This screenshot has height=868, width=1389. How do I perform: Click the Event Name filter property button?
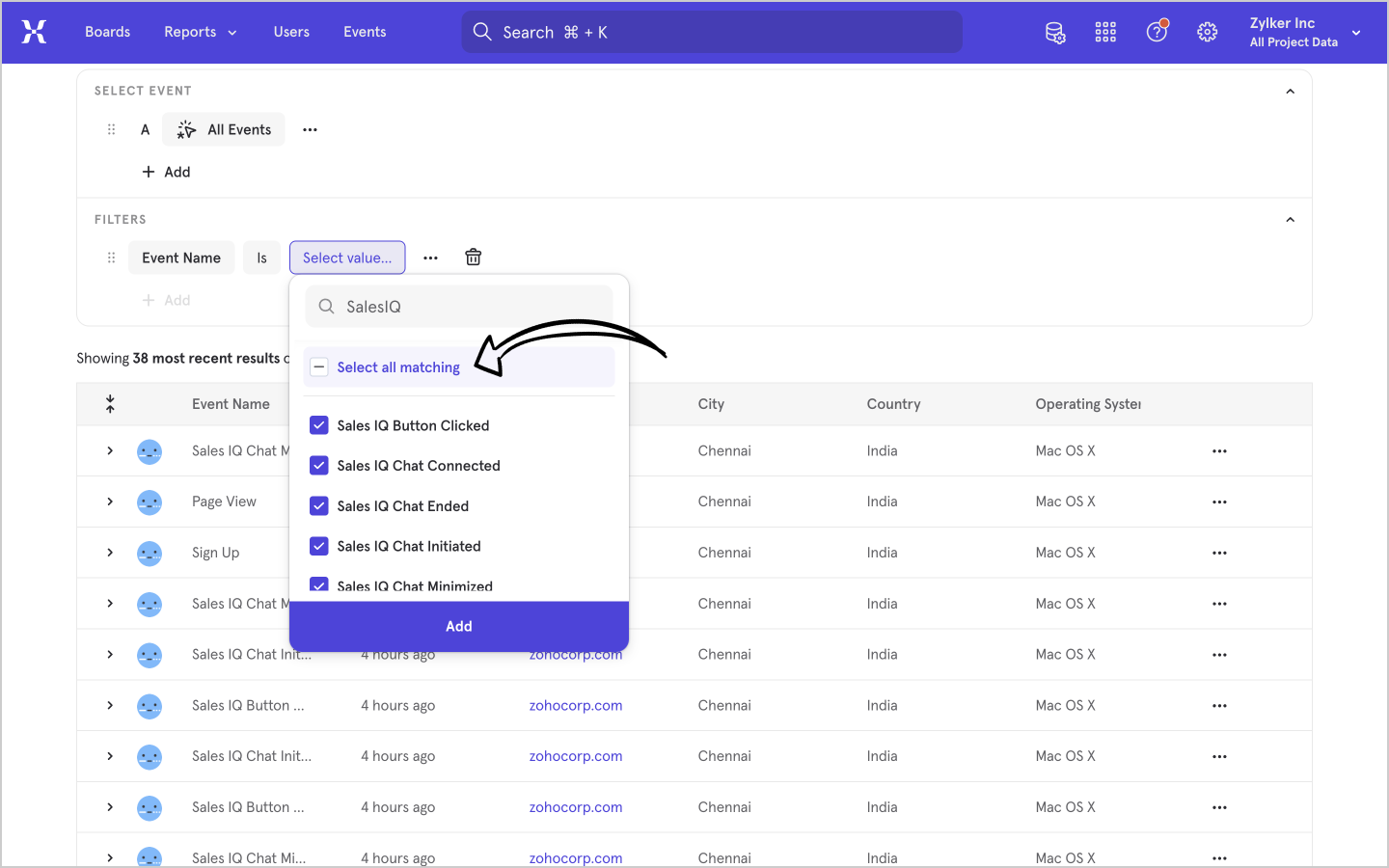point(181,258)
